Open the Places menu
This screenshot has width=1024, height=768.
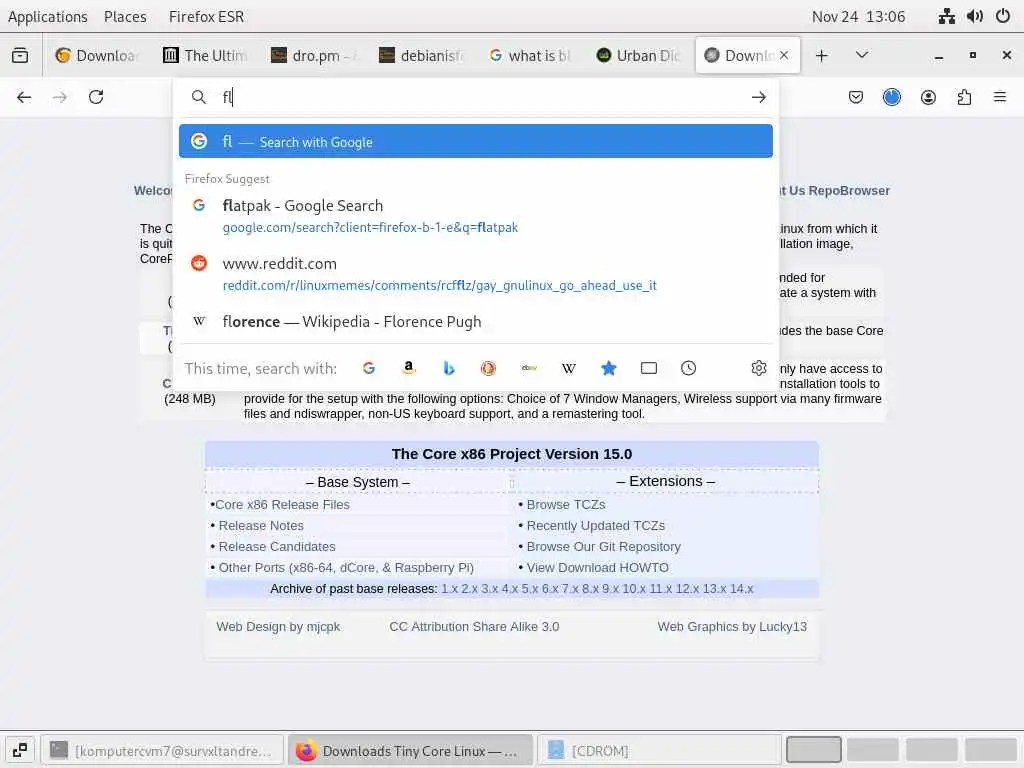point(125,16)
